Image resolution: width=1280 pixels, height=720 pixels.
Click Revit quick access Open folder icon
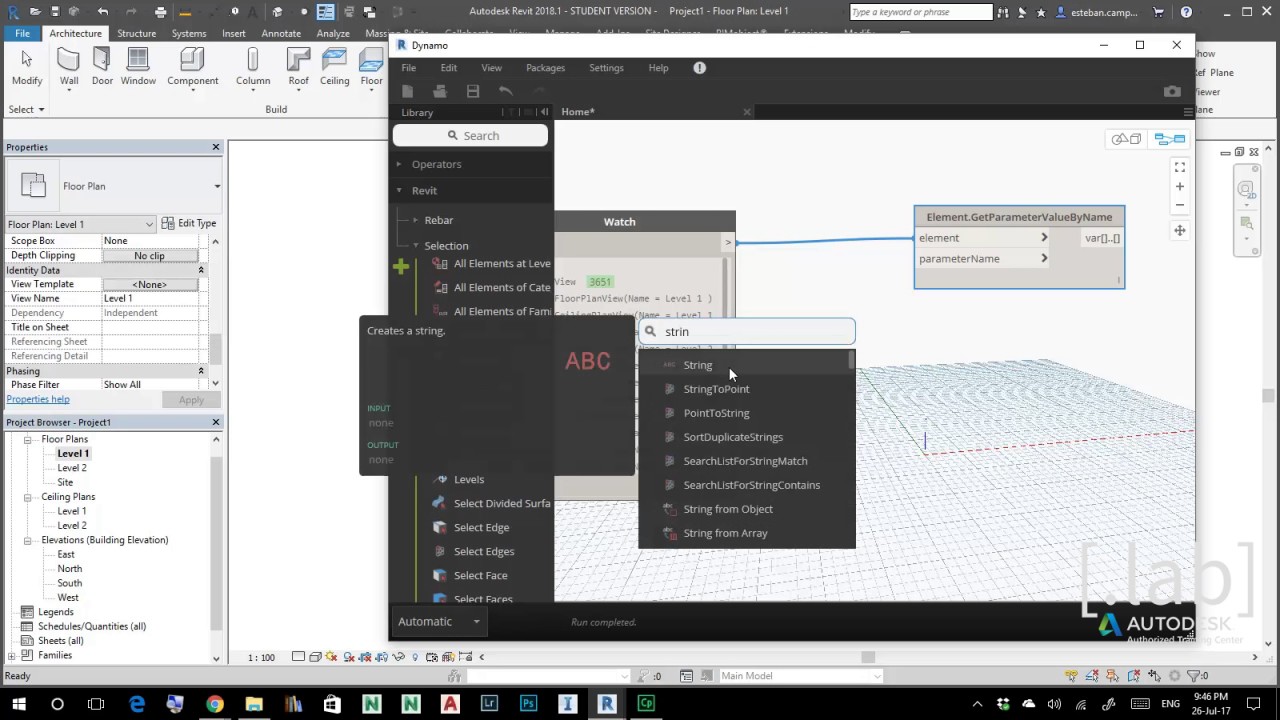click(x=35, y=12)
